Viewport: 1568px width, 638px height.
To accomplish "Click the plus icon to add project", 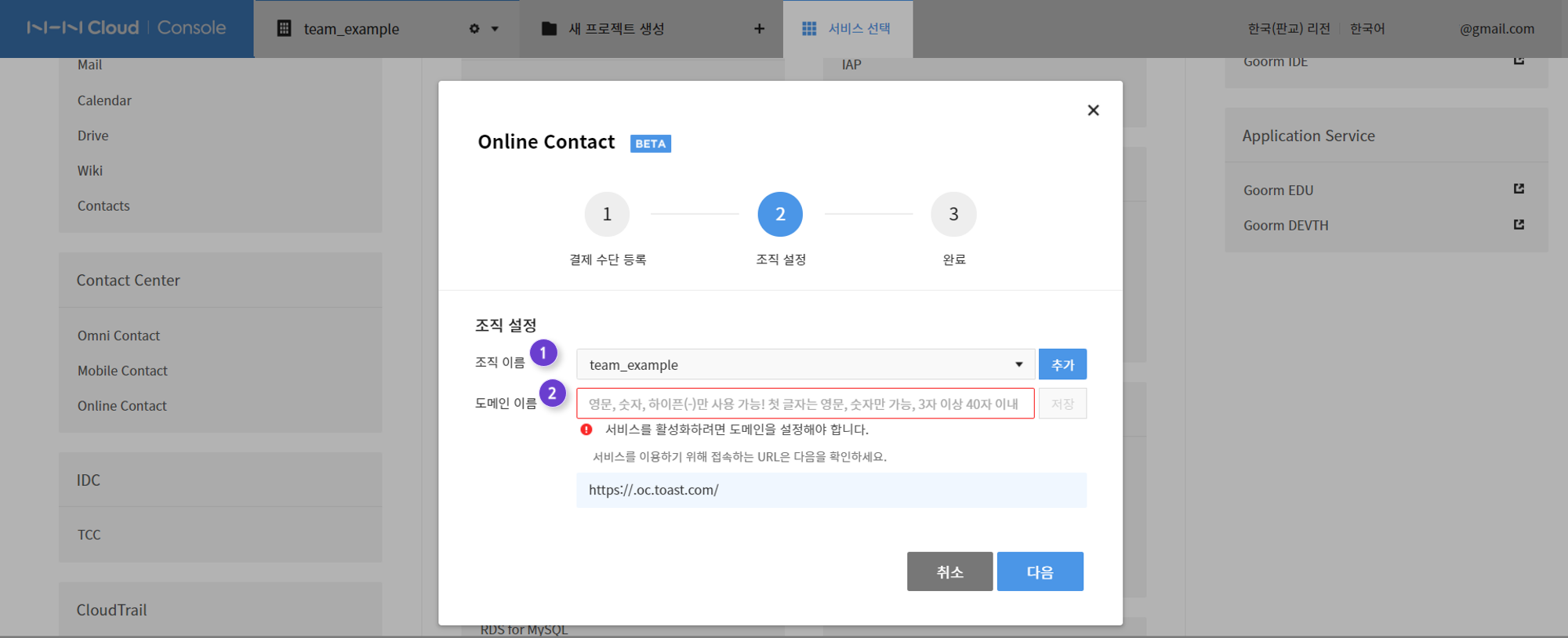I will click(x=759, y=29).
